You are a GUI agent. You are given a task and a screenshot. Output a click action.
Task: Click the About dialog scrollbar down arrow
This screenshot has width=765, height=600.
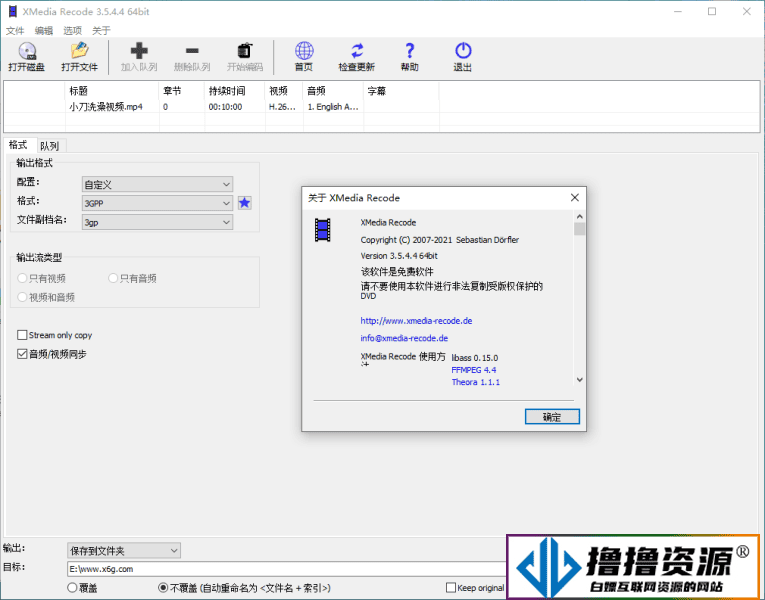click(579, 380)
